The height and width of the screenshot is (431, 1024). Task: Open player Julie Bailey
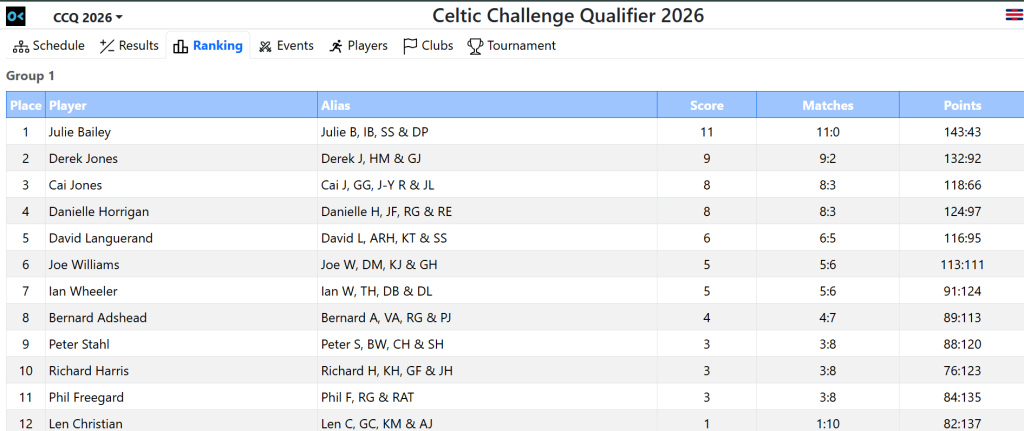[x=79, y=132]
